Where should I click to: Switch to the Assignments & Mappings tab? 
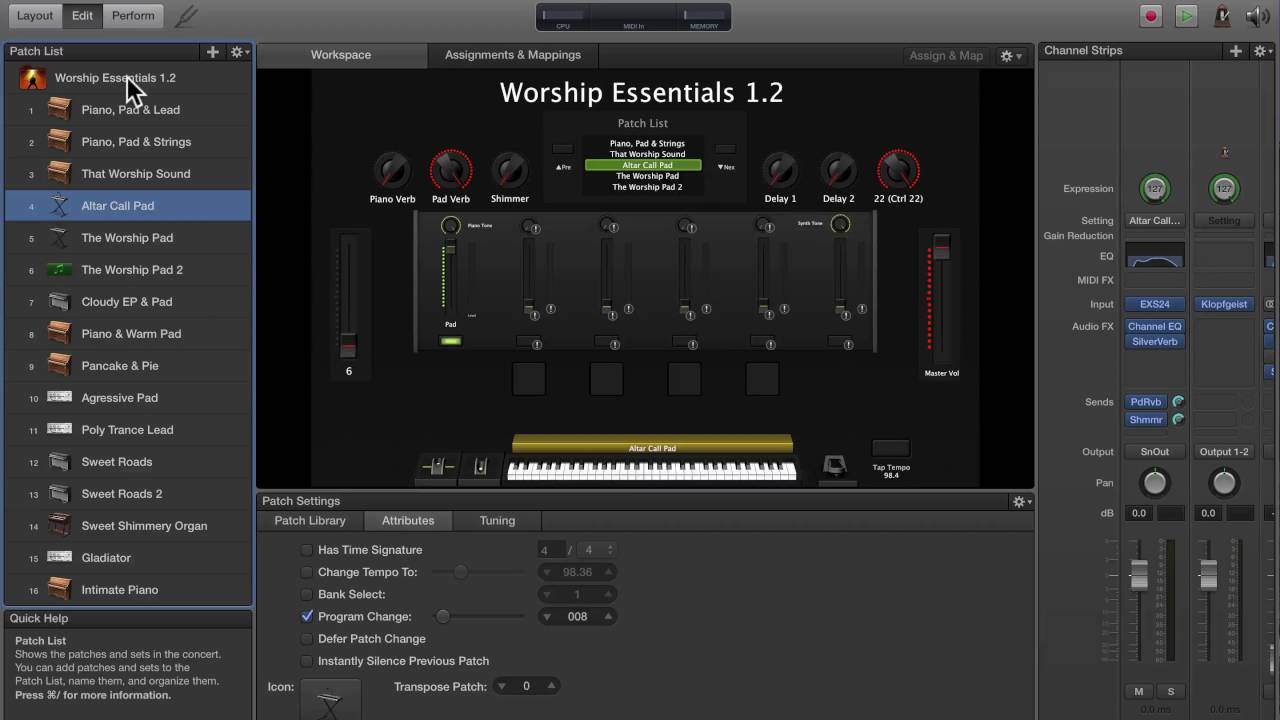pos(513,55)
